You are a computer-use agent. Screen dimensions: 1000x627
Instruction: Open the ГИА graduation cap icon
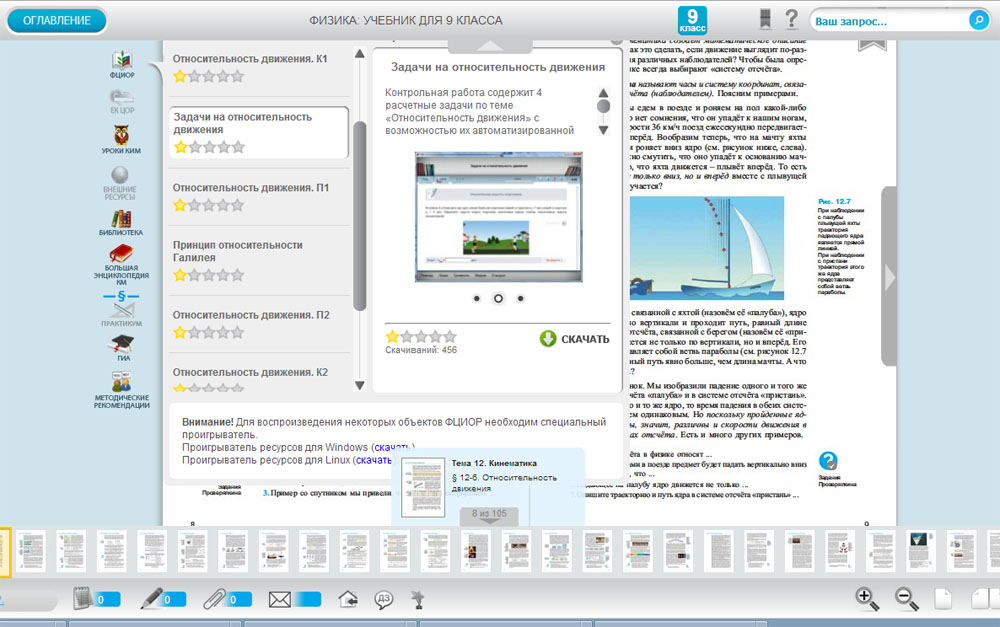[x=121, y=345]
